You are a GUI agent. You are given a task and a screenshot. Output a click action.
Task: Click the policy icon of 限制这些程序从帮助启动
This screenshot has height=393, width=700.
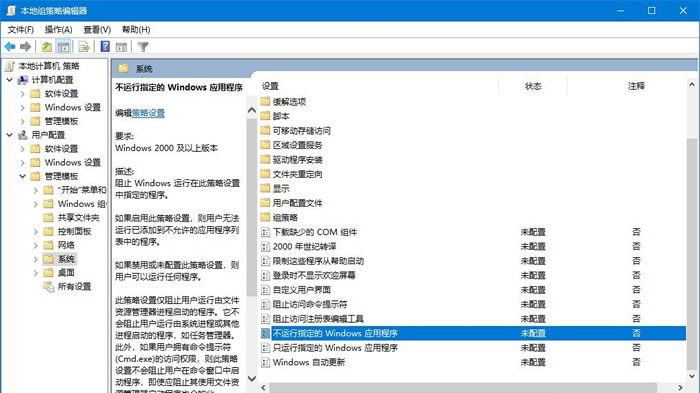(x=266, y=261)
